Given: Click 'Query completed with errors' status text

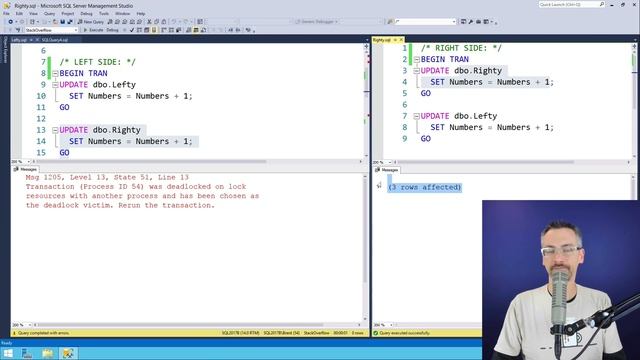Looking at the screenshot, I should (x=44, y=333).
